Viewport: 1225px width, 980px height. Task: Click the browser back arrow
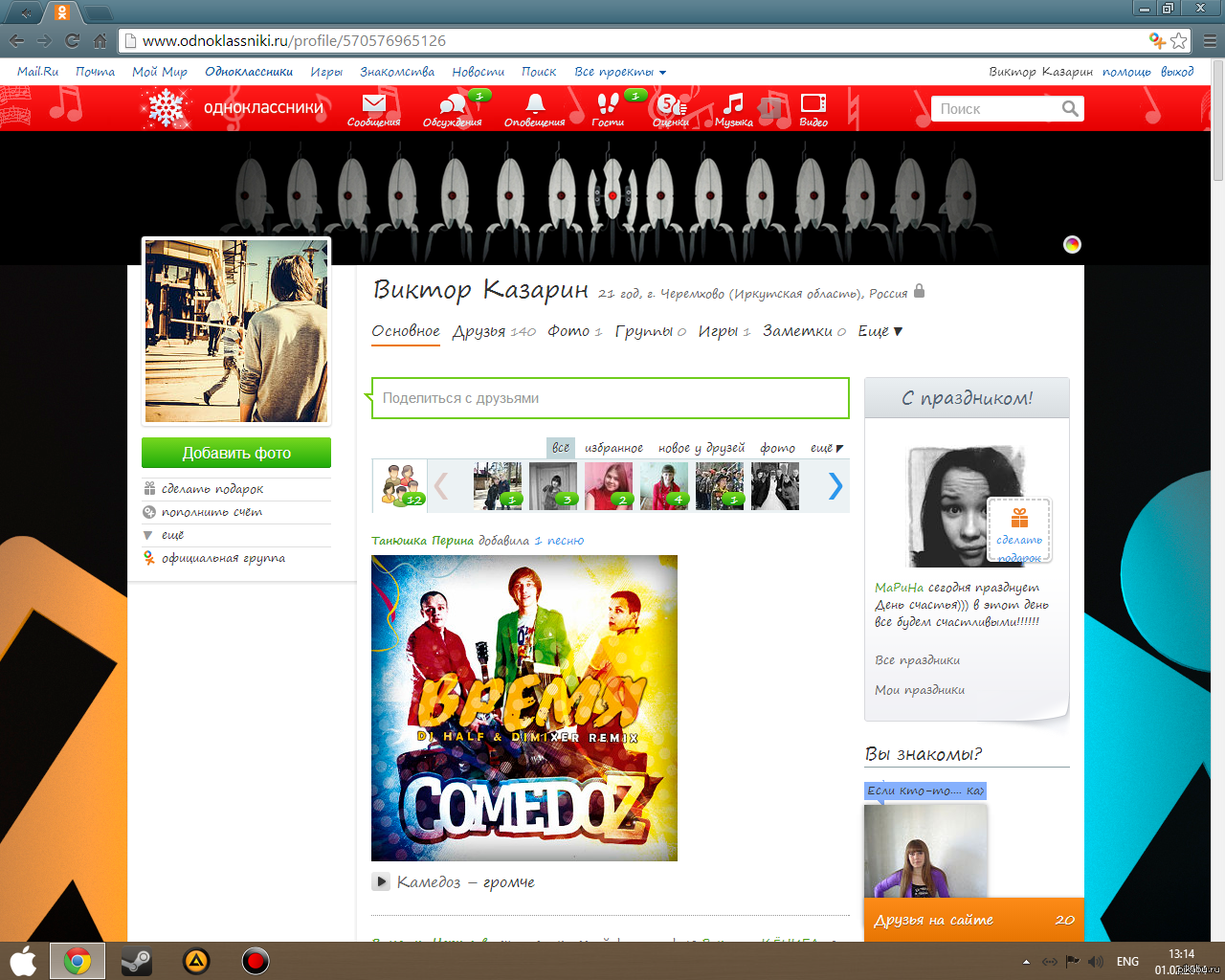tap(16, 40)
